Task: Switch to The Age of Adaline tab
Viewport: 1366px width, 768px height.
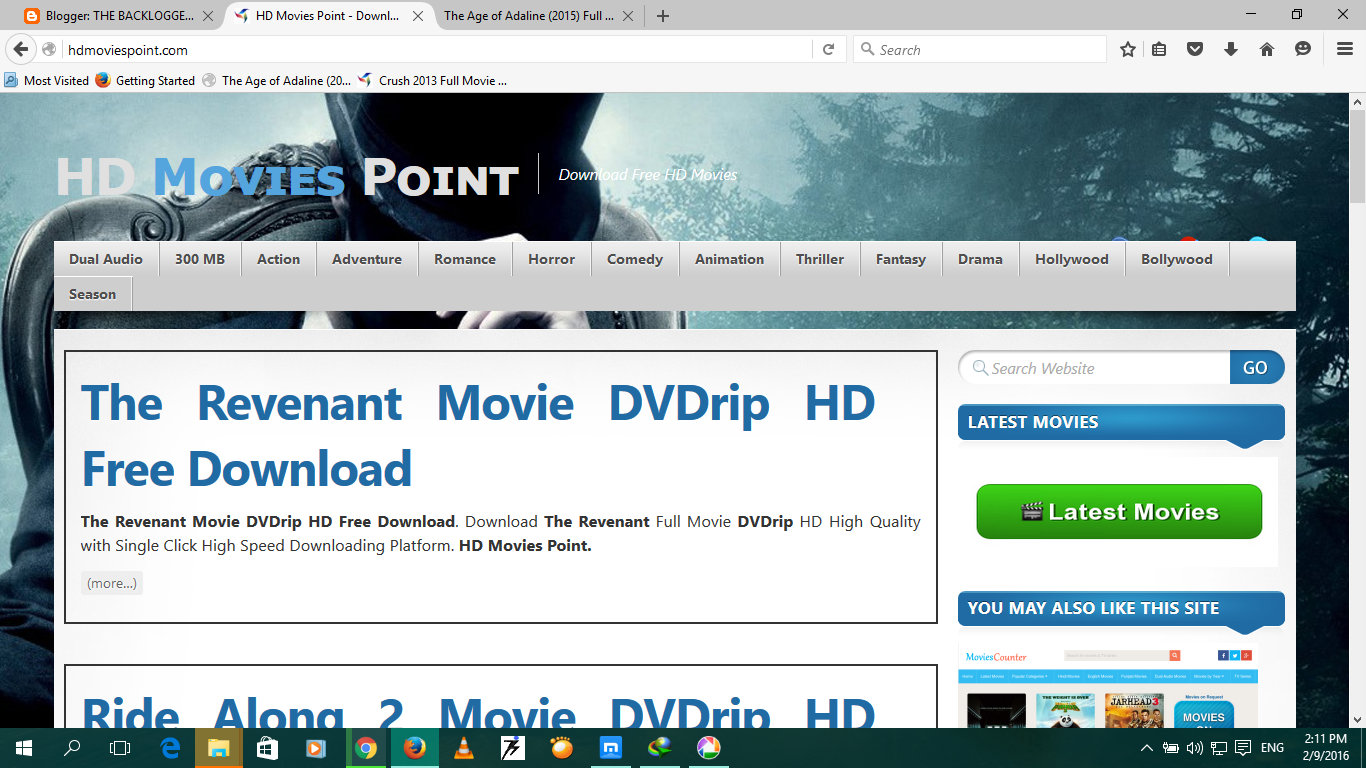Action: [x=538, y=16]
